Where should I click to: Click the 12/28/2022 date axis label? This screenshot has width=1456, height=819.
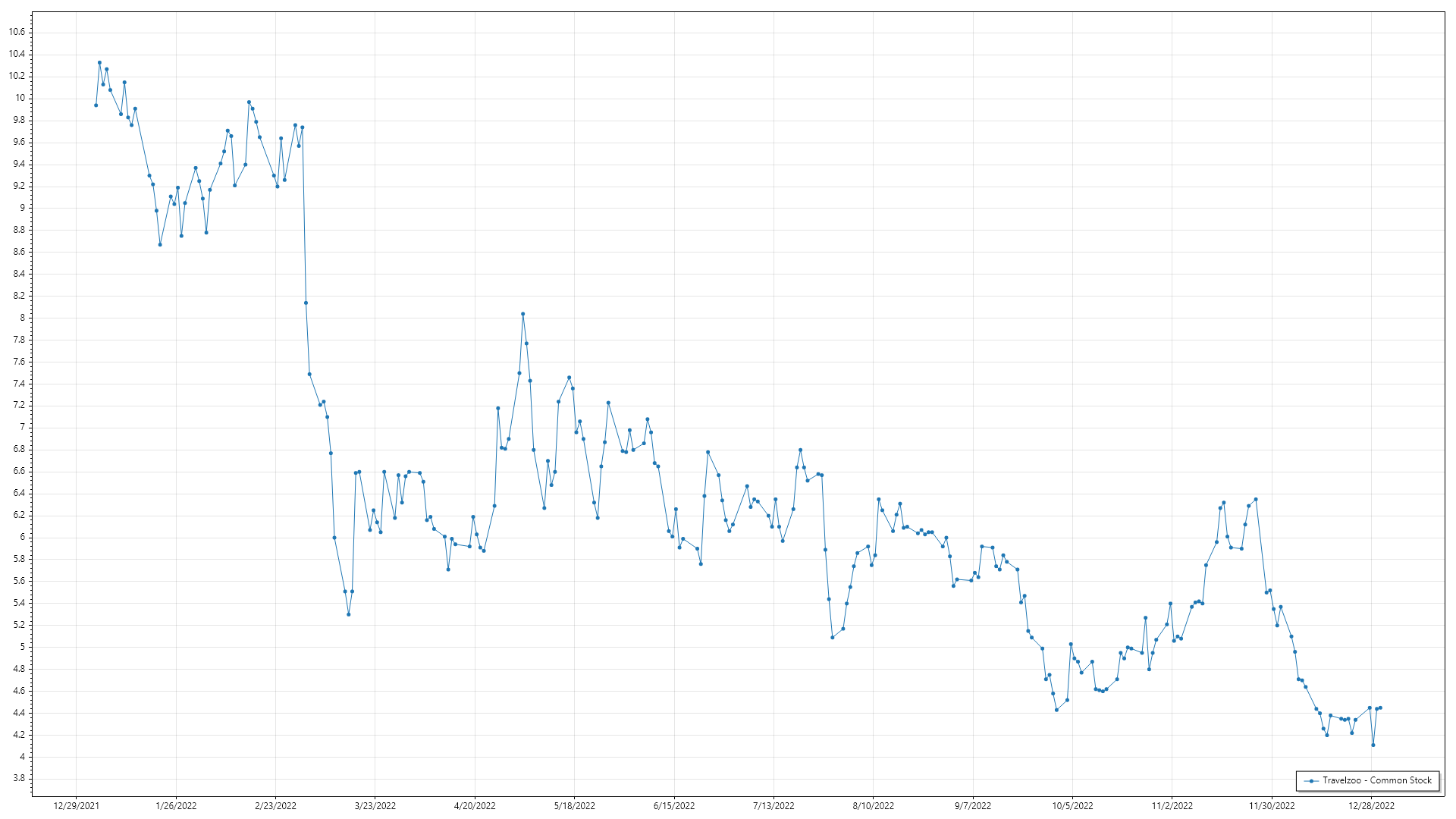(1371, 805)
